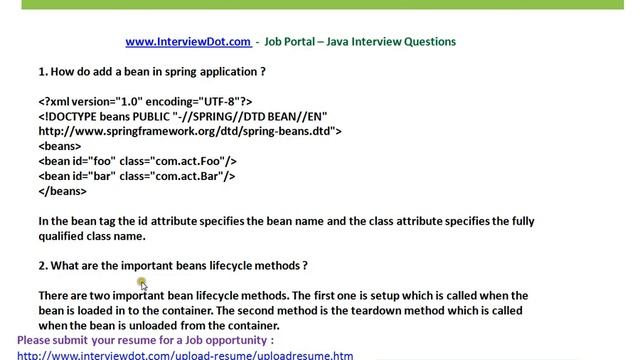
Task: Click the DOCTYPE beans PUBLIC line
Action: [183, 117]
